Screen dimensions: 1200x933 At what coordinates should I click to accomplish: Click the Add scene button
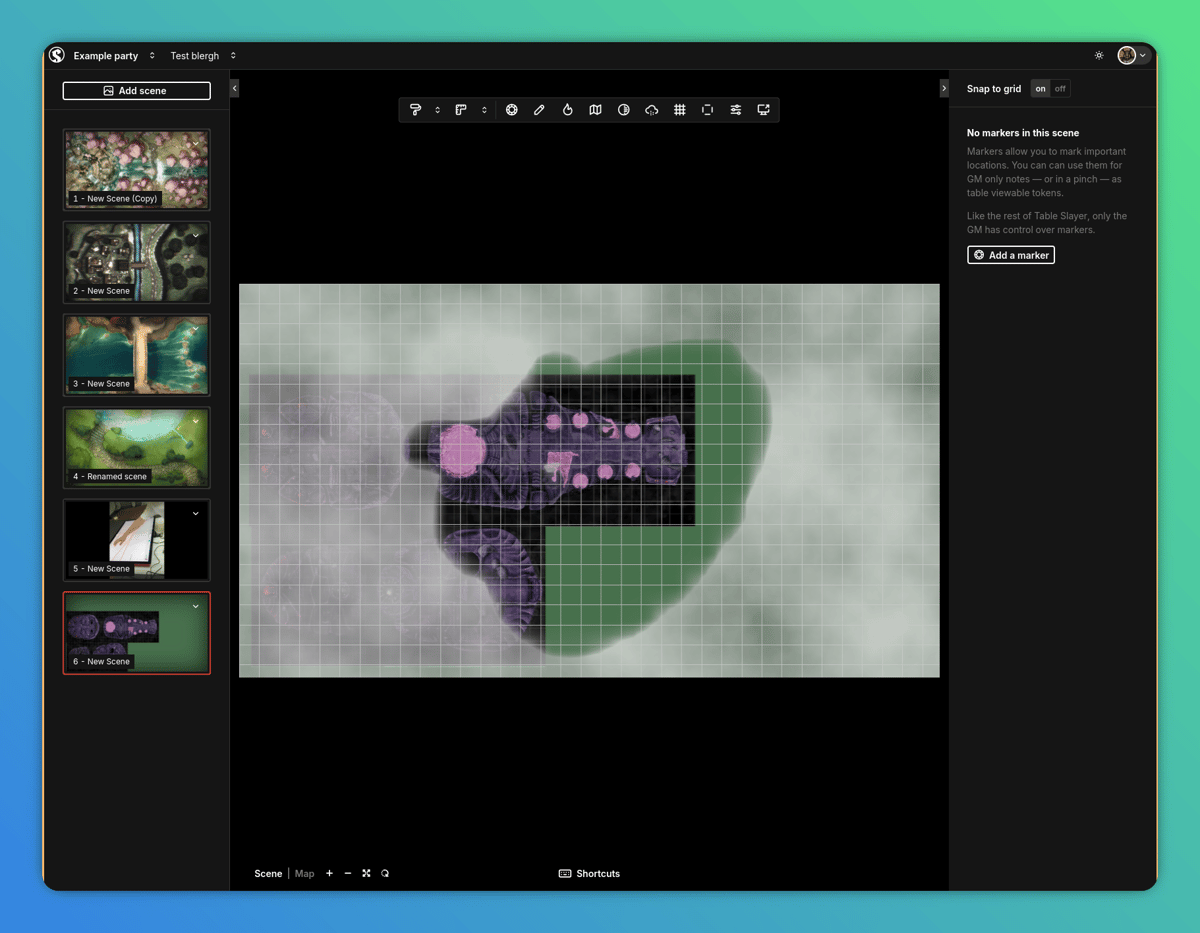[x=137, y=91]
